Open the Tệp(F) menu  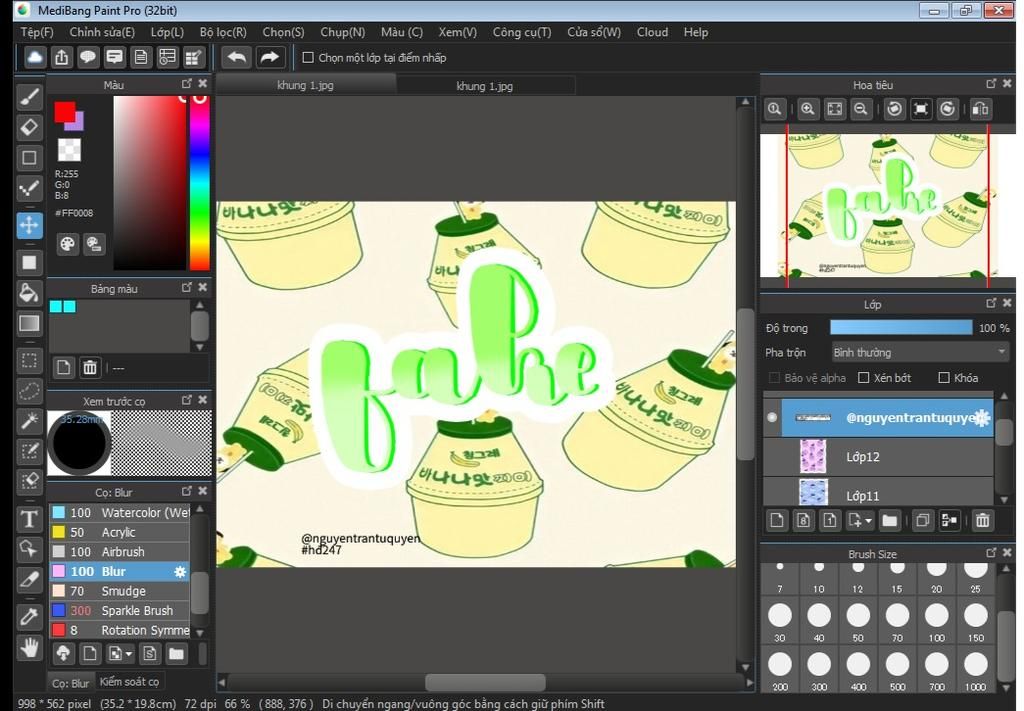(37, 32)
